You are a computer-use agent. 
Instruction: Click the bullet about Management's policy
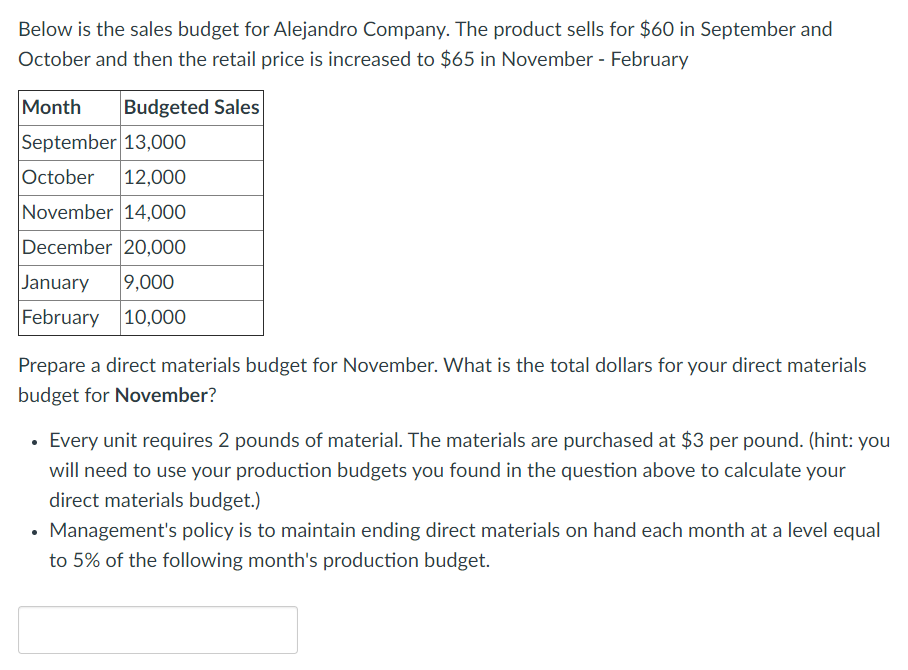click(465, 545)
